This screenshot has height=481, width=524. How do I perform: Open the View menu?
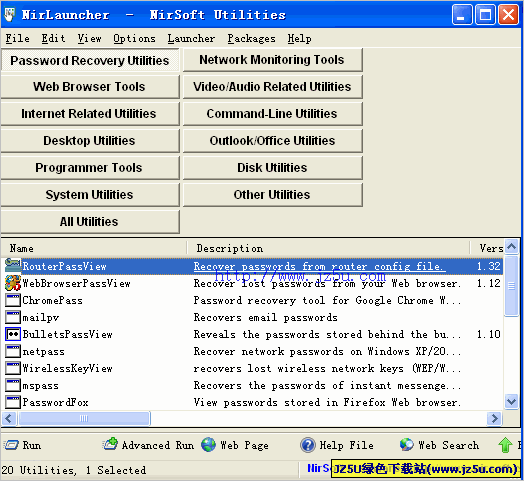(x=89, y=38)
